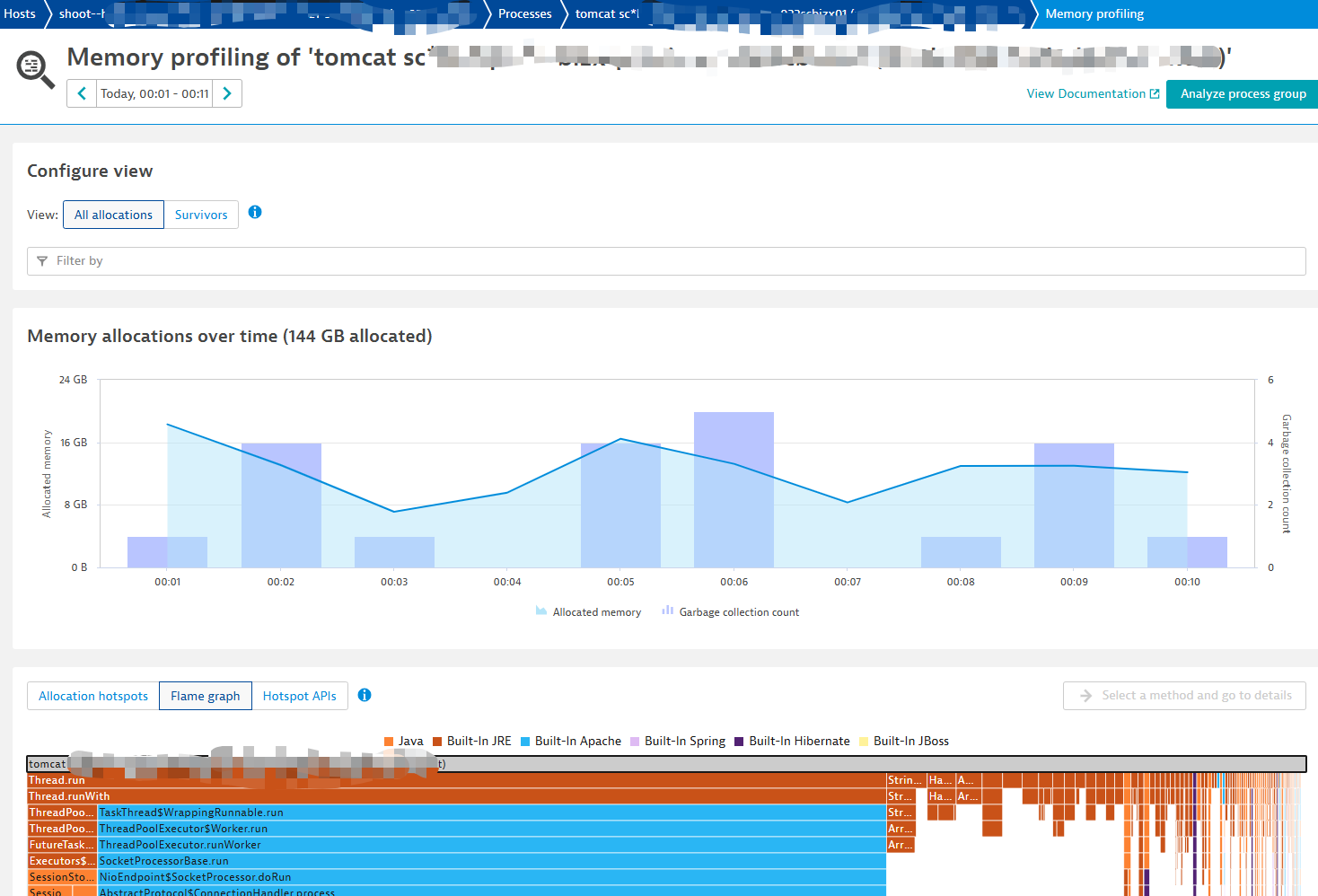Navigate to Processes in the breadcrumb
This screenshot has height=896, width=1318.
[x=524, y=13]
